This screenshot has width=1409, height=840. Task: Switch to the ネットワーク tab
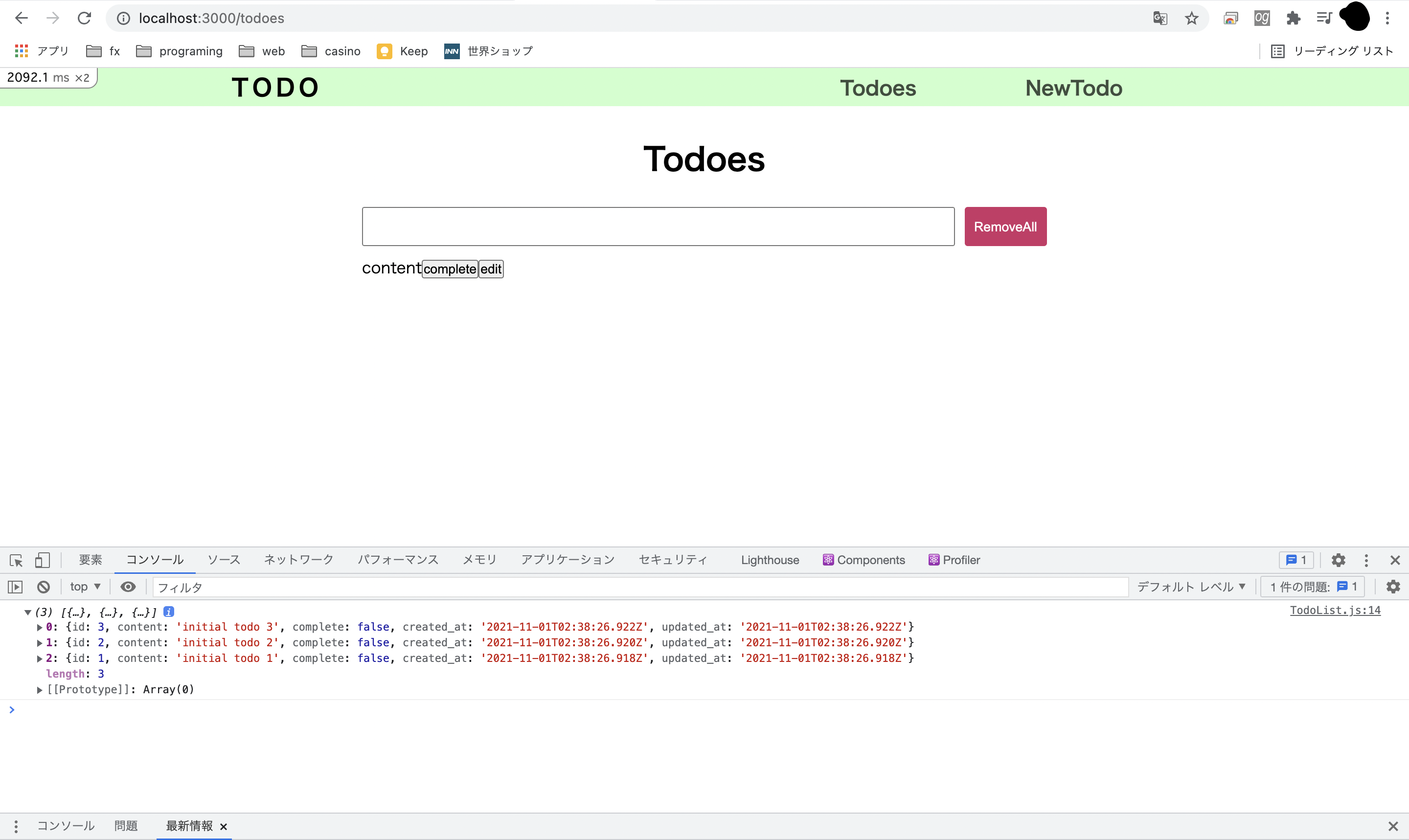point(299,560)
